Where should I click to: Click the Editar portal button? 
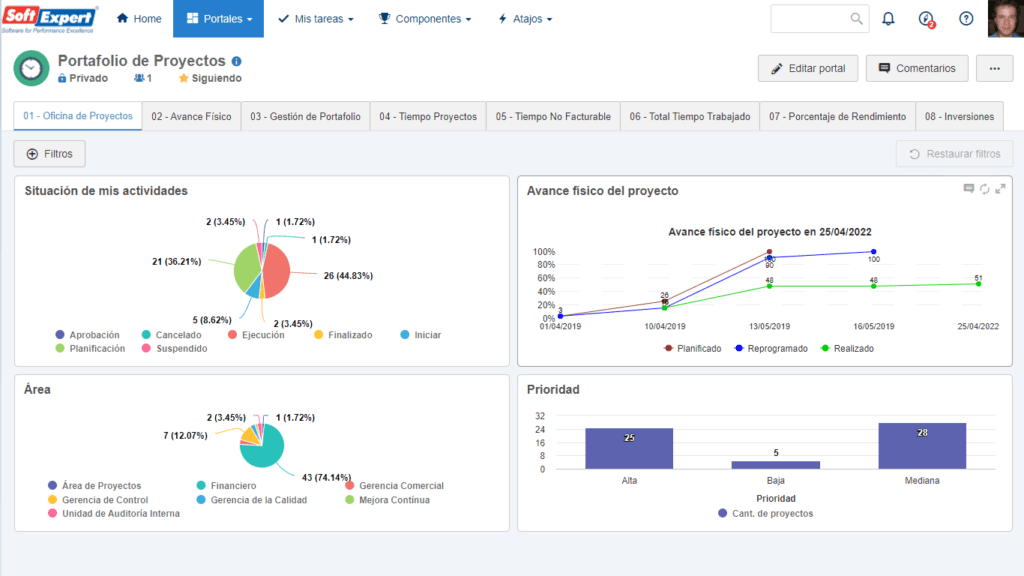(808, 68)
